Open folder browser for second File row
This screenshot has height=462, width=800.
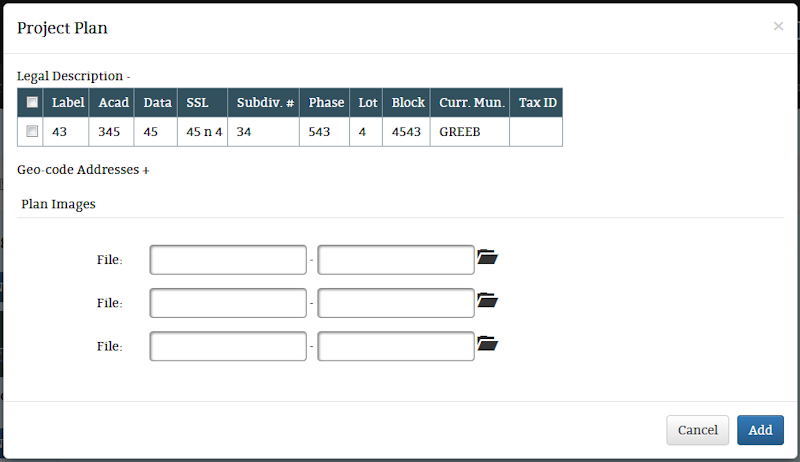[x=487, y=300]
